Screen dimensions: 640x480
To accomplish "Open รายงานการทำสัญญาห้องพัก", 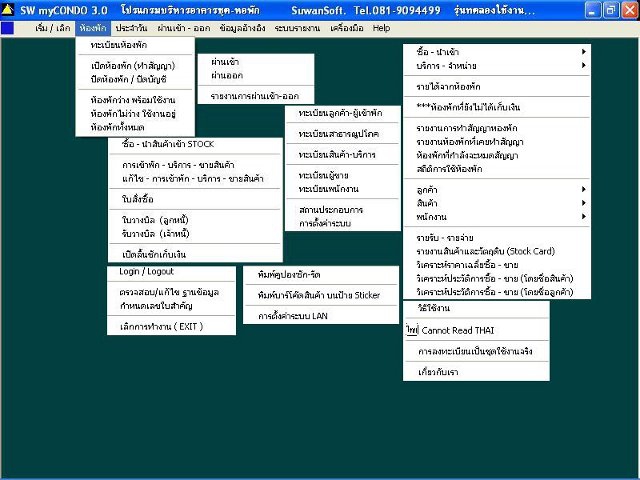I will click(x=497, y=128).
